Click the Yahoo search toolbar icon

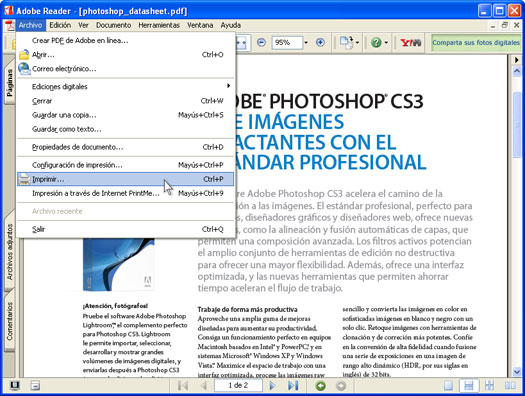pos(411,43)
